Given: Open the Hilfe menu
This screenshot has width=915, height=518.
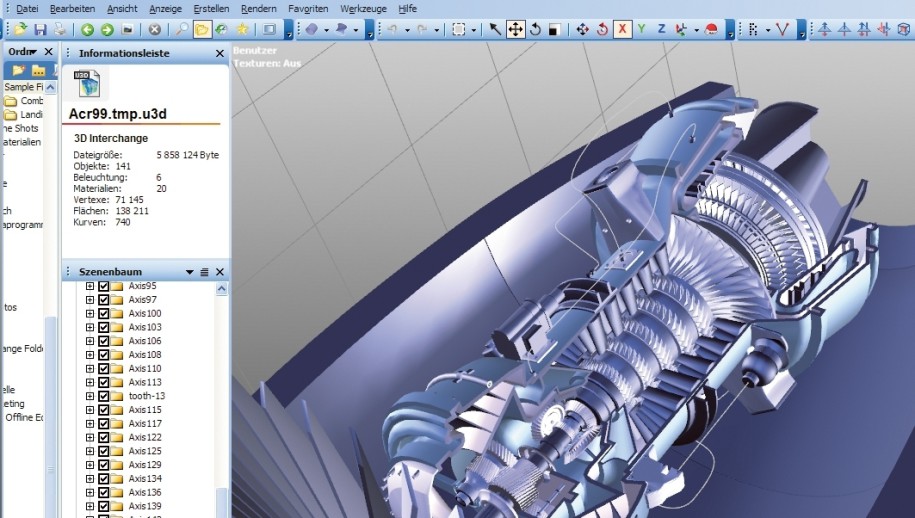Looking at the screenshot, I should (x=407, y=9).
